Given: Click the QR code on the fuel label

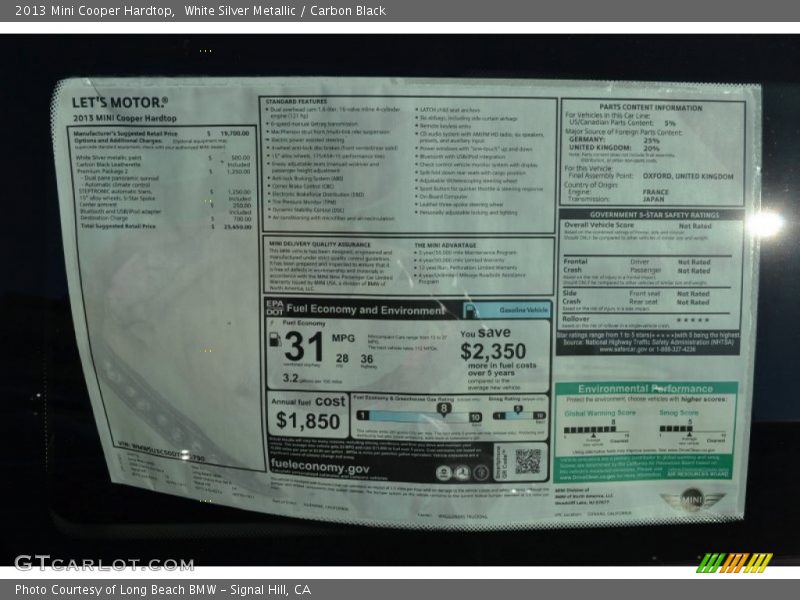Looking at the screenshot, I should [528, 461].
